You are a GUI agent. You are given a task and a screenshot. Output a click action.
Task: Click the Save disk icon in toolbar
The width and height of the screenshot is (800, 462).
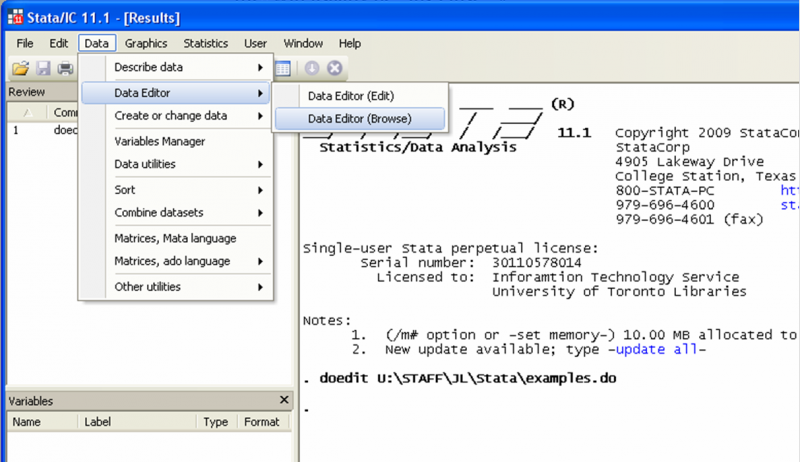point(43,68)
